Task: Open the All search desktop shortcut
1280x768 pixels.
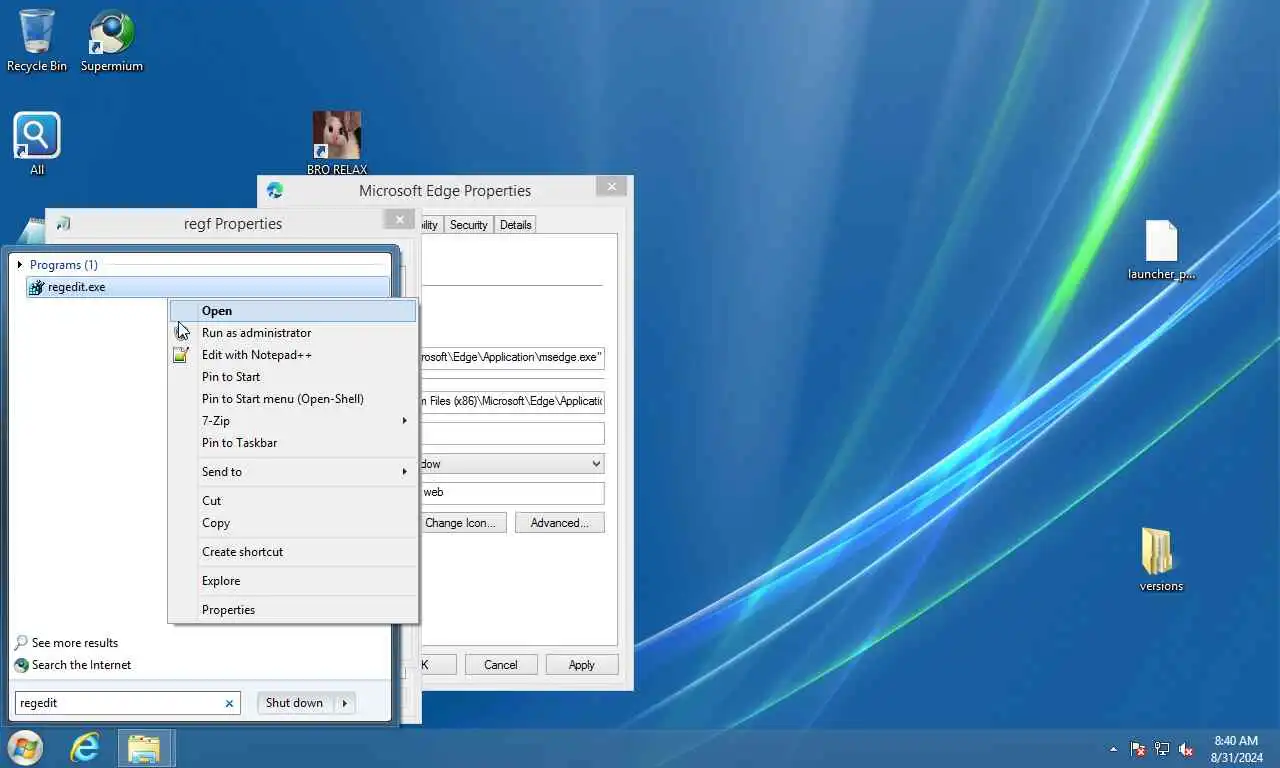Action: tap(37, 143)
